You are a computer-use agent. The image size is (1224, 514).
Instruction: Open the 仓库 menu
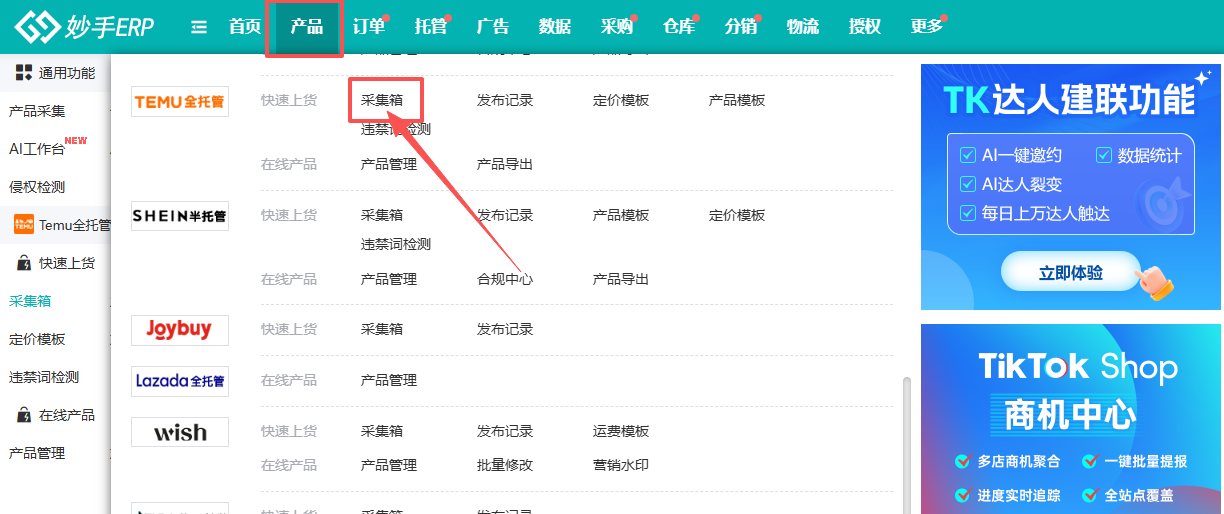[x=679, y=27]
